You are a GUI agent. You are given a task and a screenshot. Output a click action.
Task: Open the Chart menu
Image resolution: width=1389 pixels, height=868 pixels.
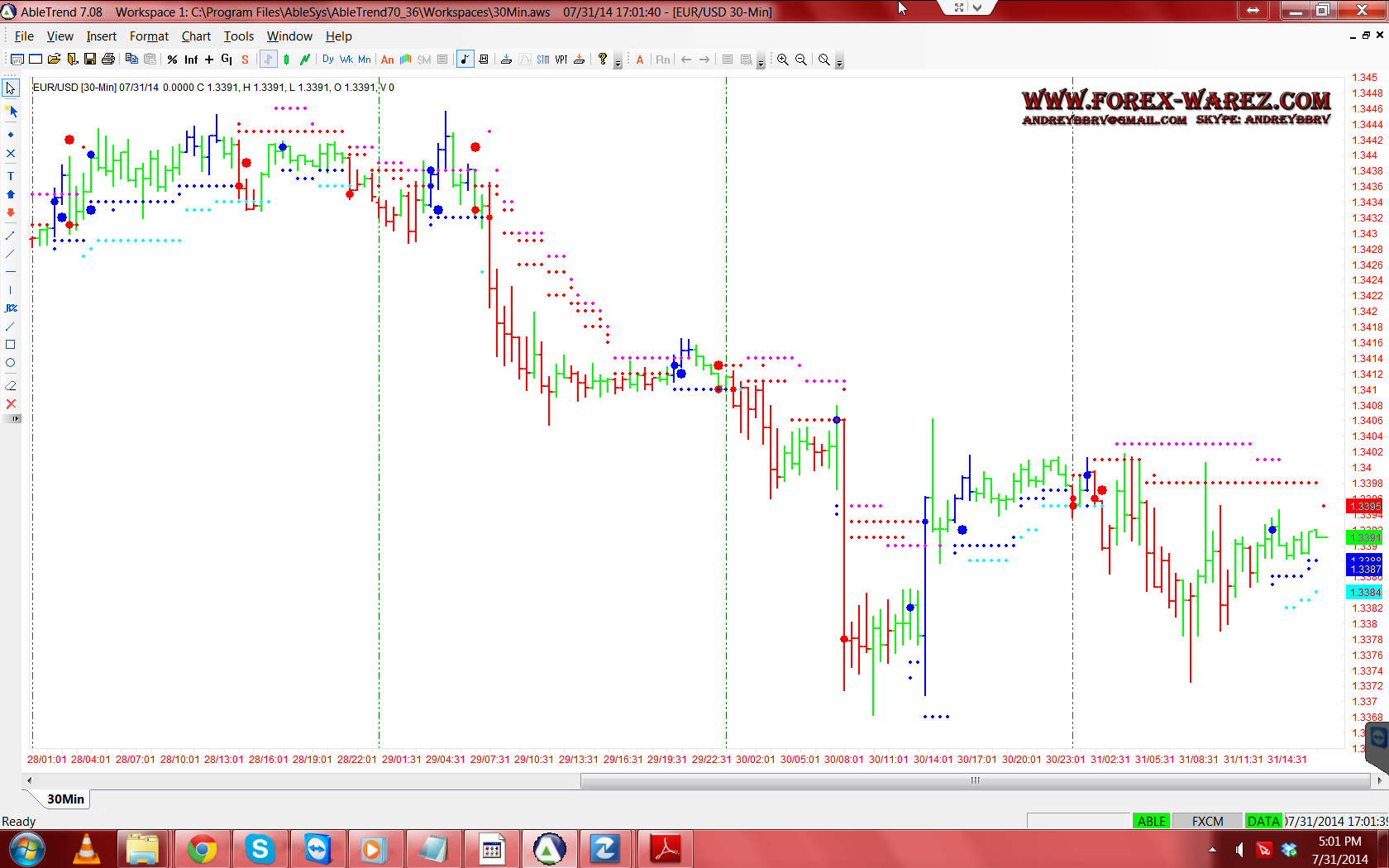tap(196, 36)
